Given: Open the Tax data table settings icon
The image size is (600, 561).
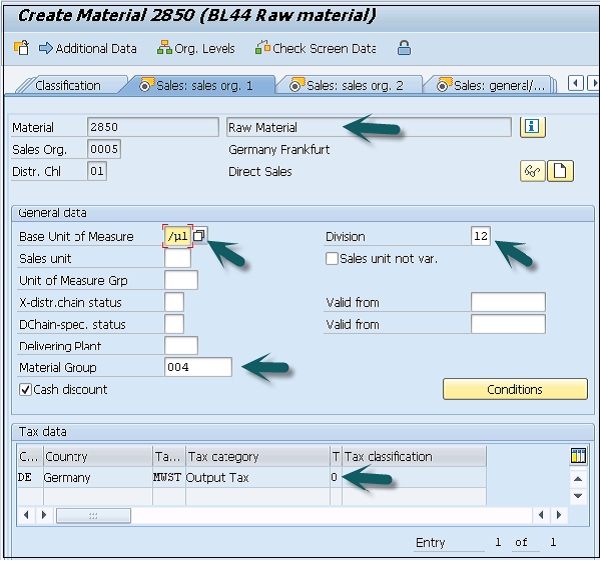Looking at the screenshot, I should click(x=577, y=456).
